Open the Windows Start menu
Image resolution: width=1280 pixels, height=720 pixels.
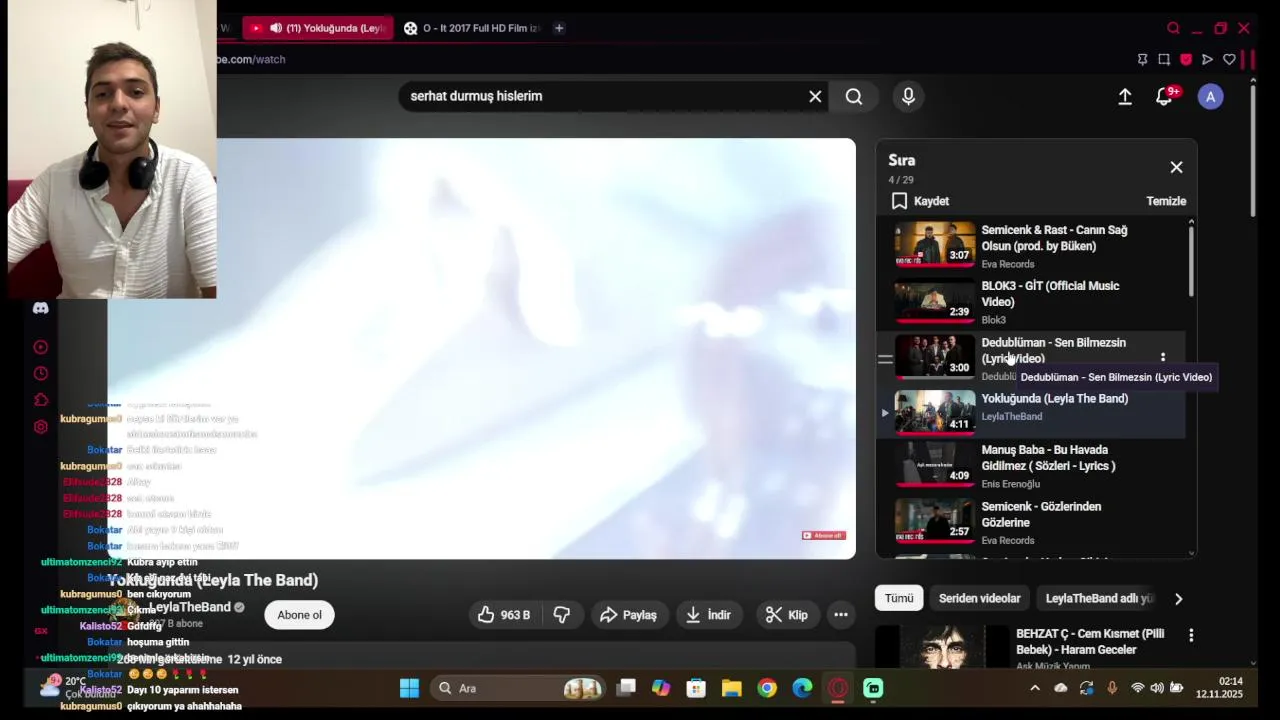pyautogui.click(x=409, y=688)
